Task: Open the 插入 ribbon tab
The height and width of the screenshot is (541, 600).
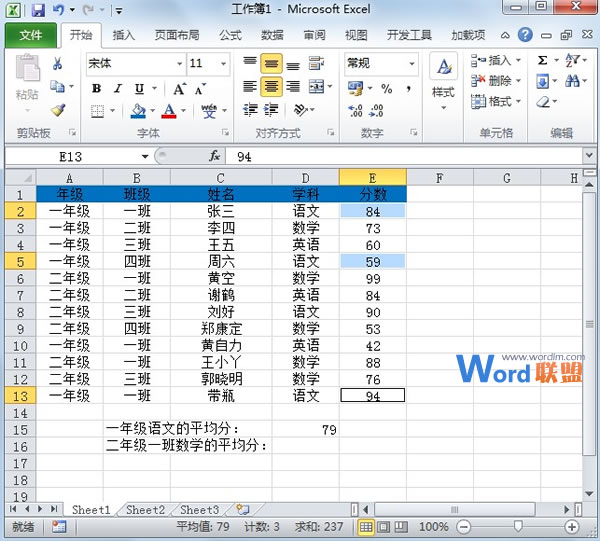Action: (x=124, y=35)
